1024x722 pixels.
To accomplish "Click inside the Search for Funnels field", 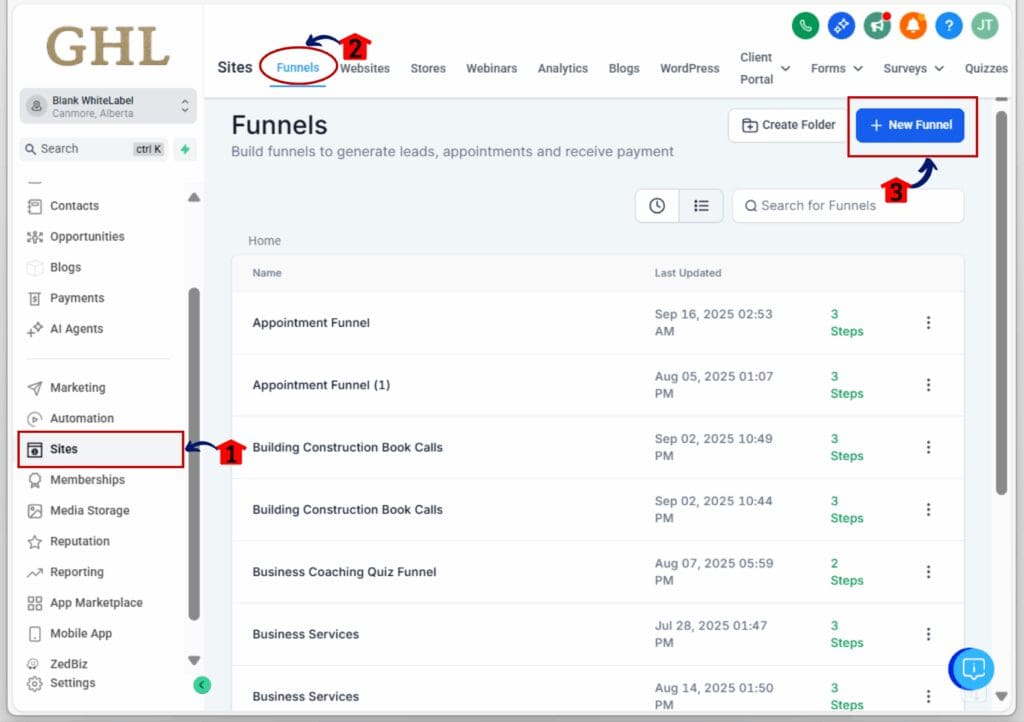I will [x=847, y=205].
